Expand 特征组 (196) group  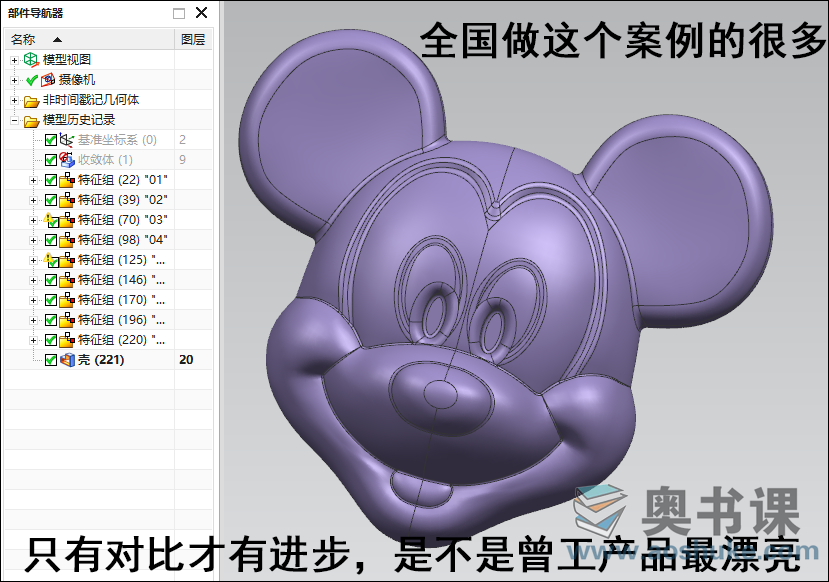coord(33,321)
